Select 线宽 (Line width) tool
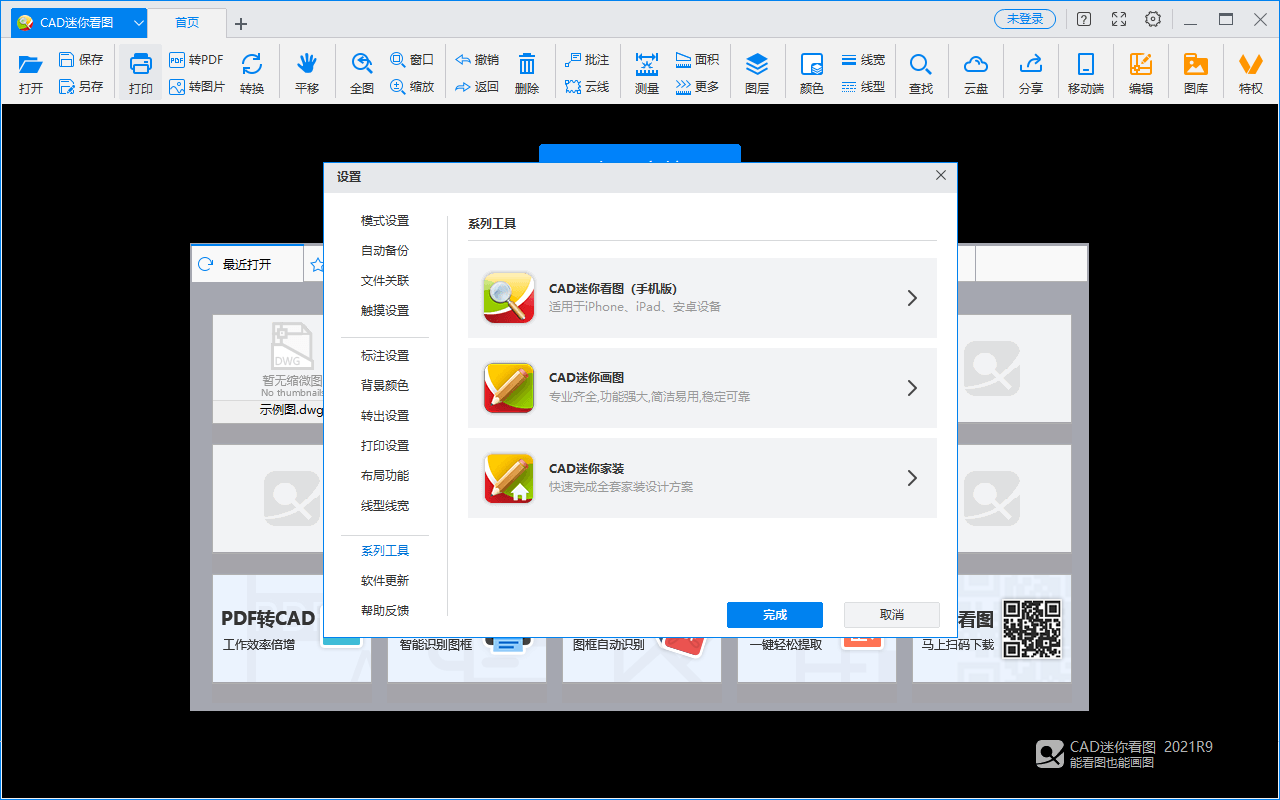The image size is (1280, 800). 863,60
